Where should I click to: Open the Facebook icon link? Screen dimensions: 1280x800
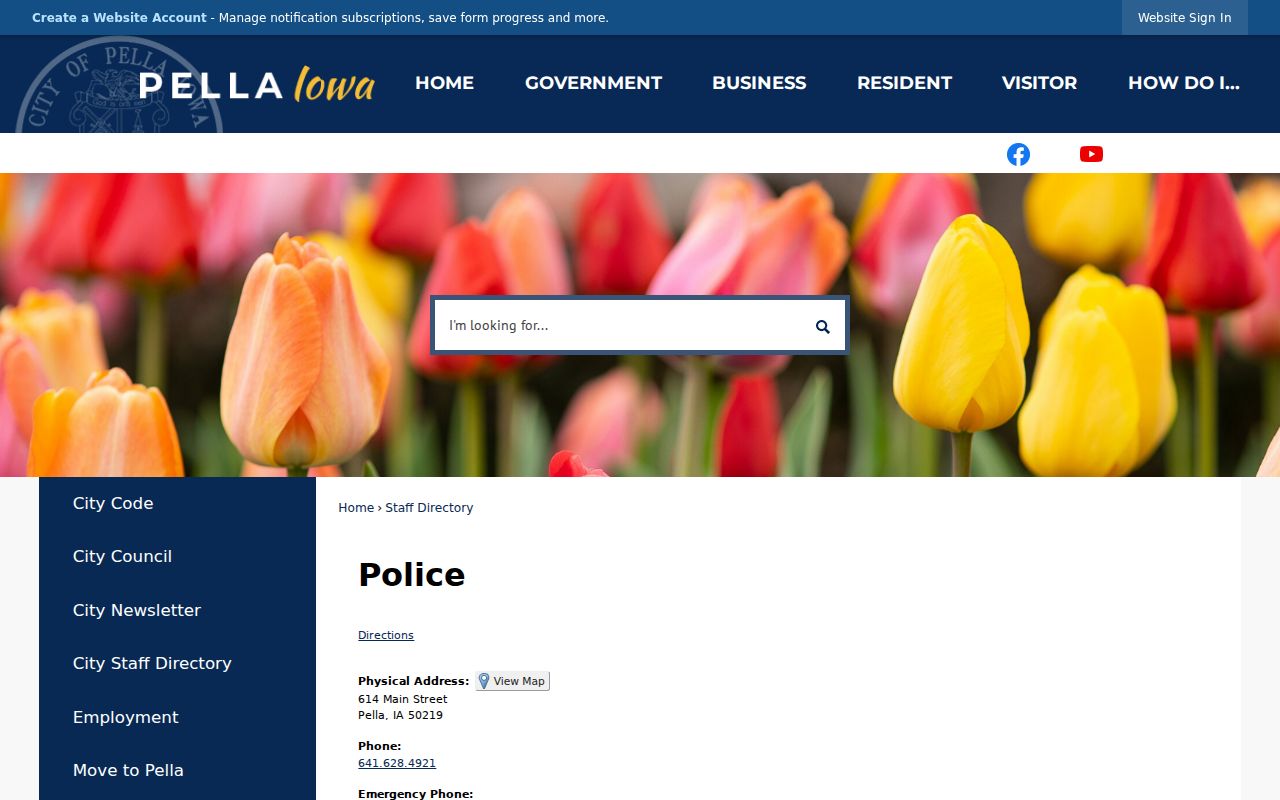(1018, 154)
